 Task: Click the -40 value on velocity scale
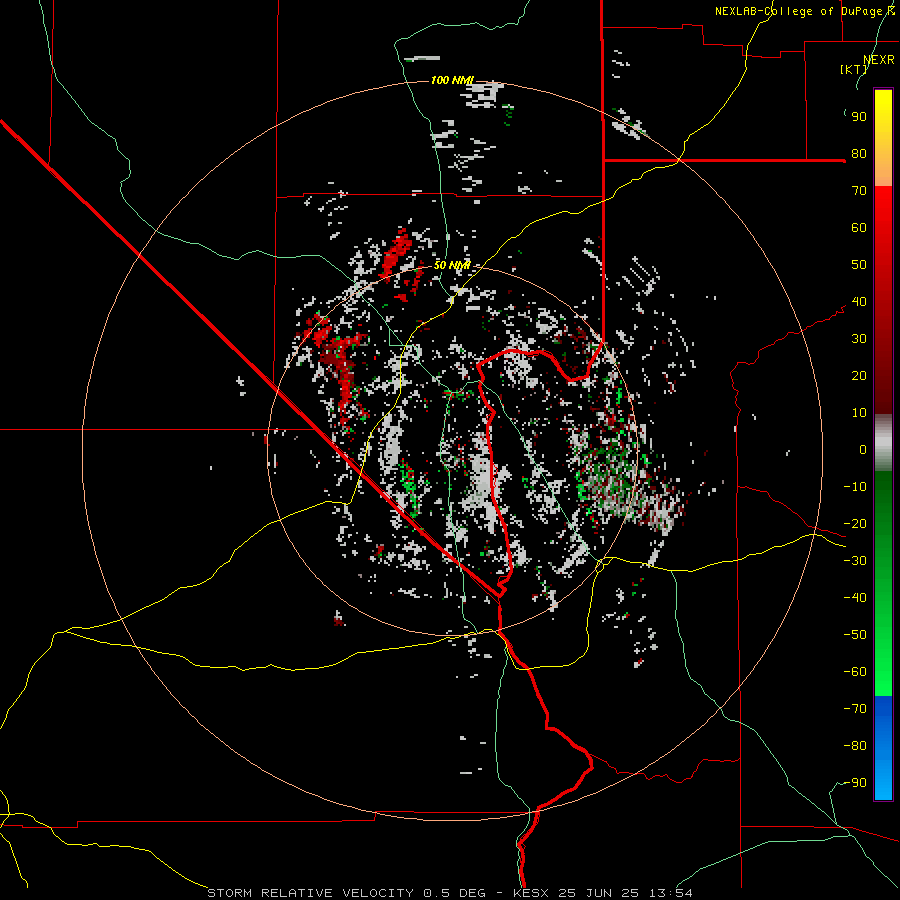855,598
